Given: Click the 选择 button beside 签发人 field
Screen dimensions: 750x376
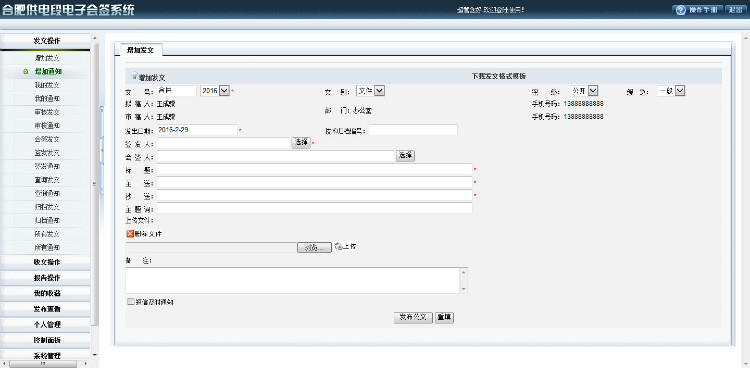Looking at the screenshot, I should (x=301, y=143).
